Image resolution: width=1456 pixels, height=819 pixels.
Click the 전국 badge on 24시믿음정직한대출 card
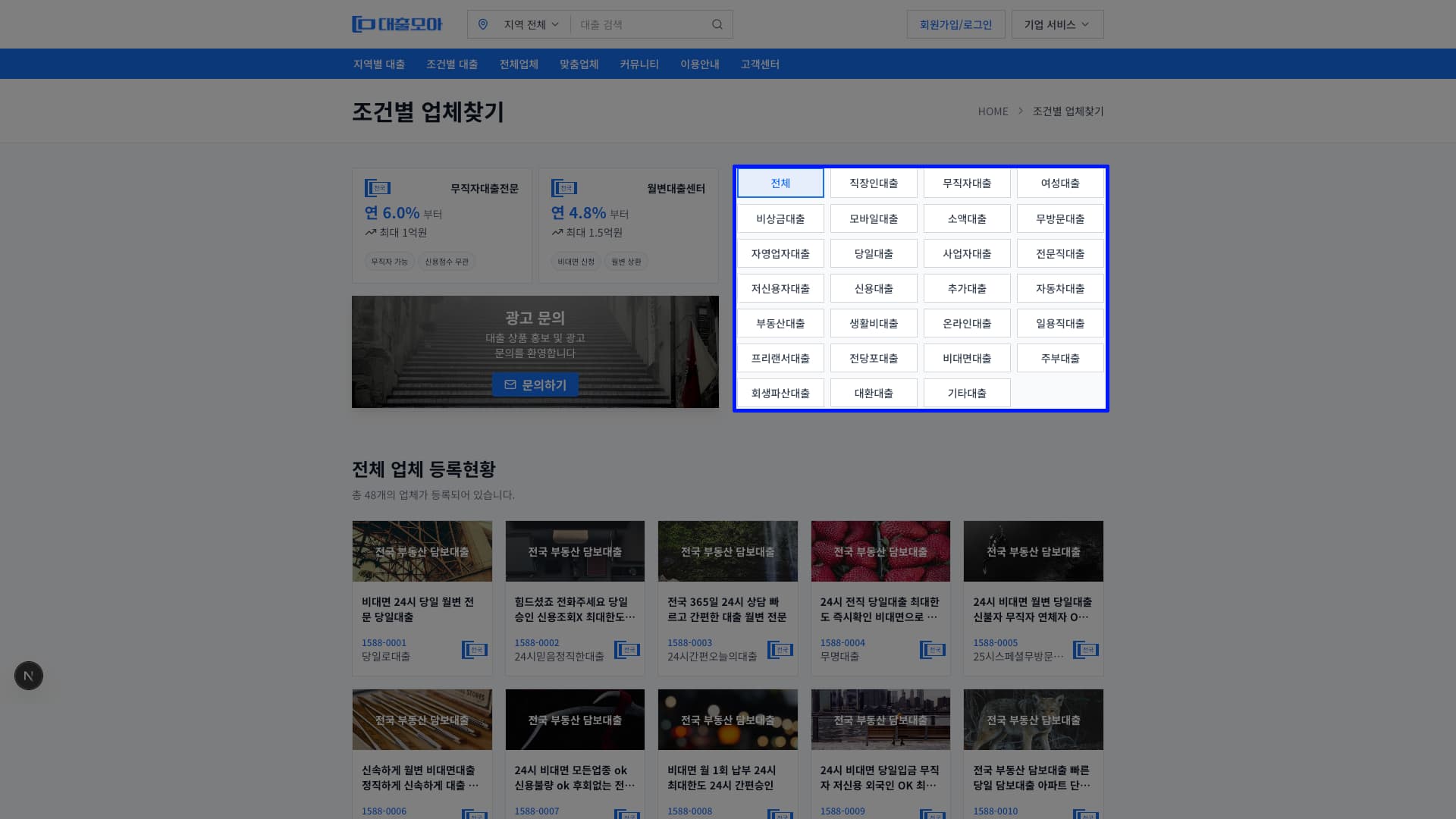point(627,649)
